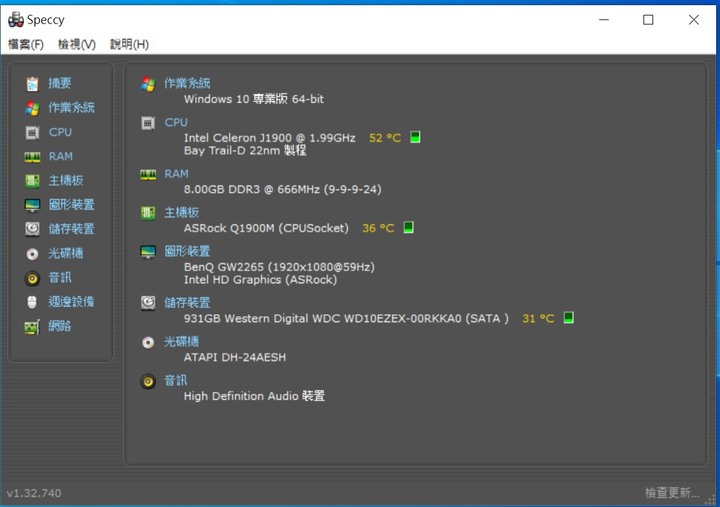Select 儲存裝置 hard drive sidebar icon
The height and width of the screenshot is (507, 720).
click(x=32, y=229)
